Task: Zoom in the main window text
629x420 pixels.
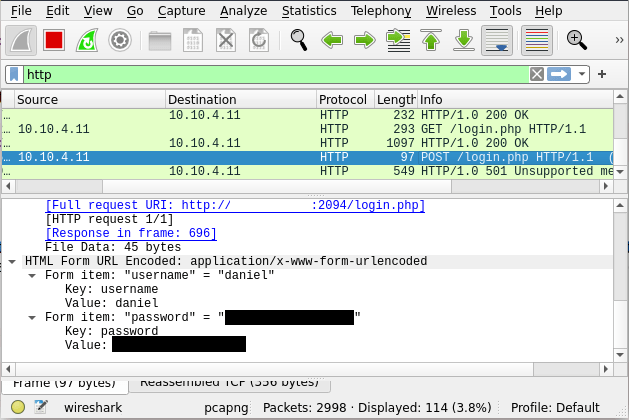Action: pyautogui.click(x=576, y=40)
